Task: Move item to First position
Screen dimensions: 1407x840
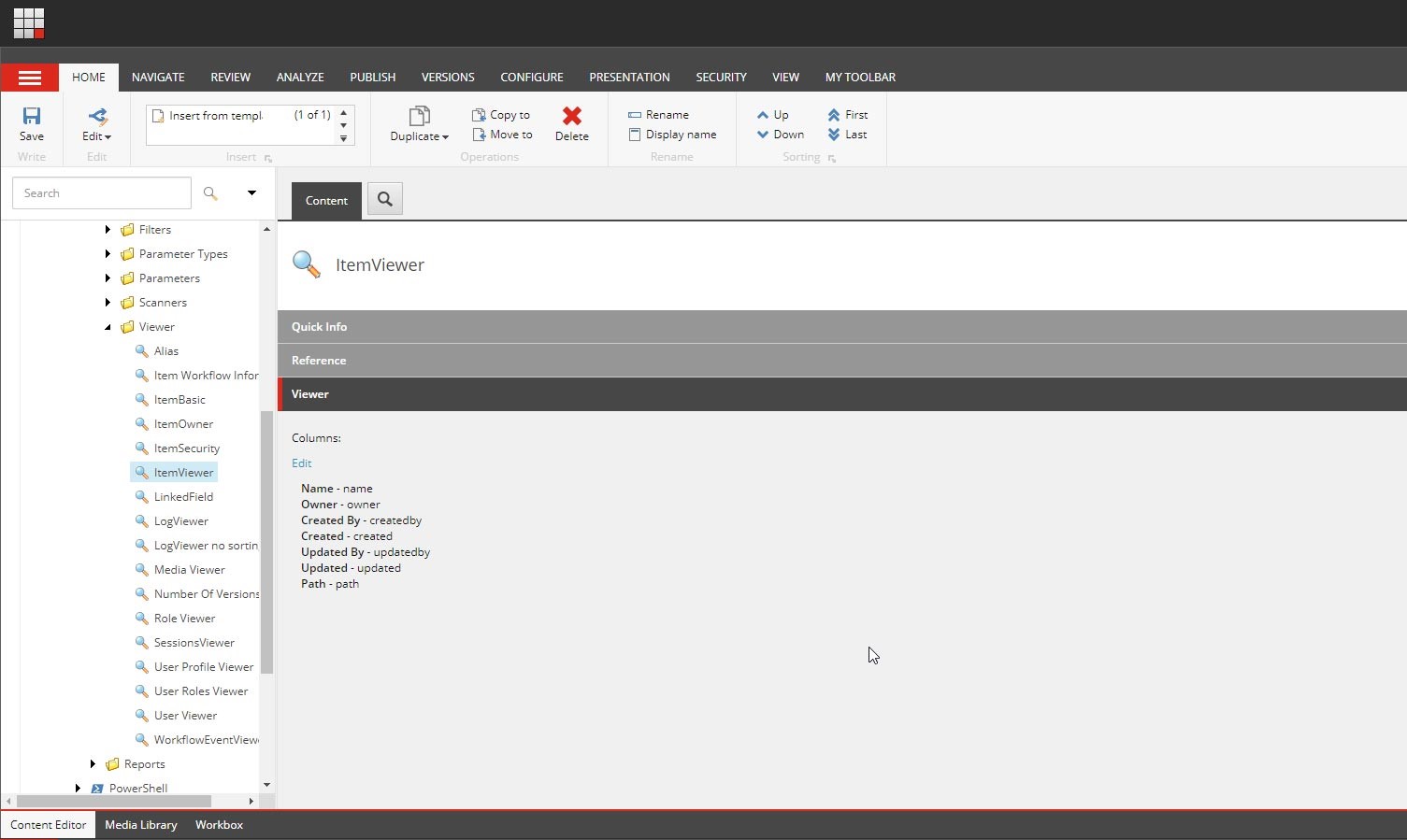Action: [847, 115]
